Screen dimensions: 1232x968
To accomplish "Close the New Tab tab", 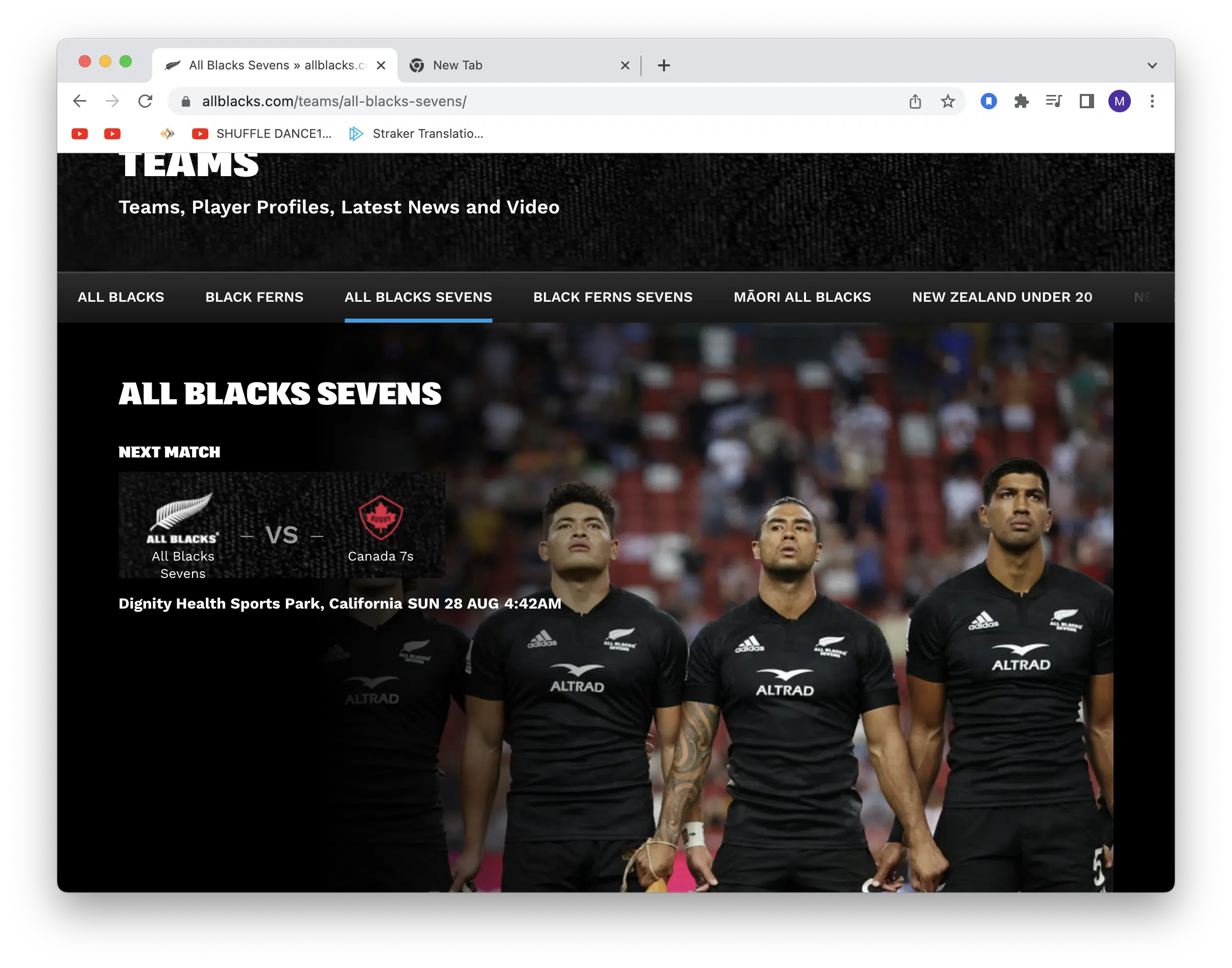I will click(625, 65).
